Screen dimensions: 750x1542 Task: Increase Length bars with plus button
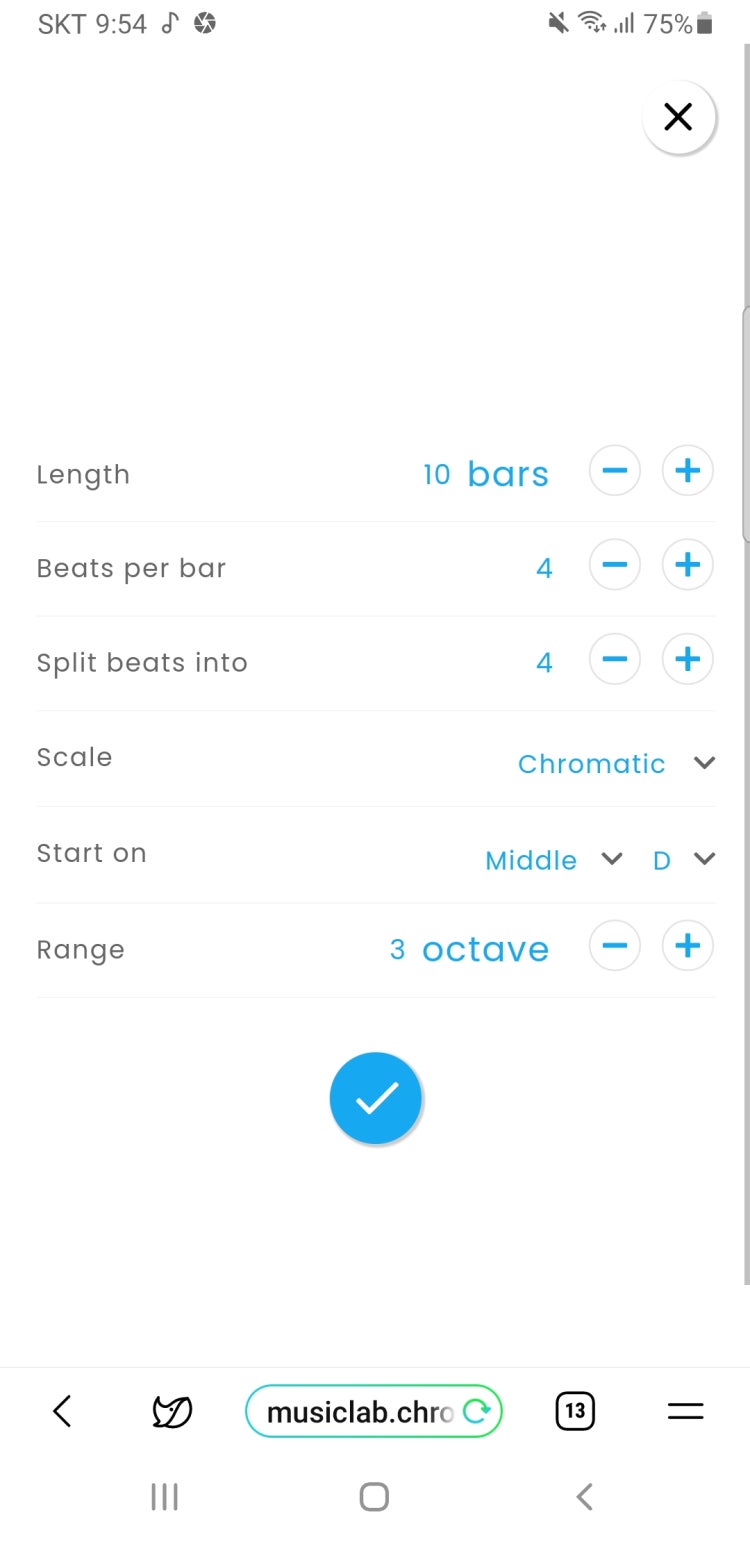click(688, 471)
